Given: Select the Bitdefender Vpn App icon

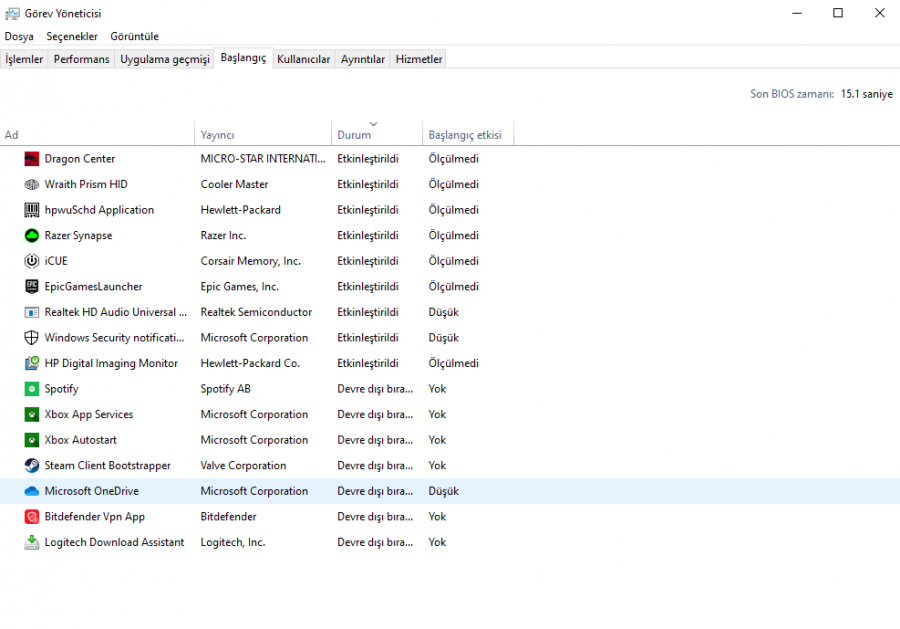Looking at the screenshot, I should pos(31,517).
